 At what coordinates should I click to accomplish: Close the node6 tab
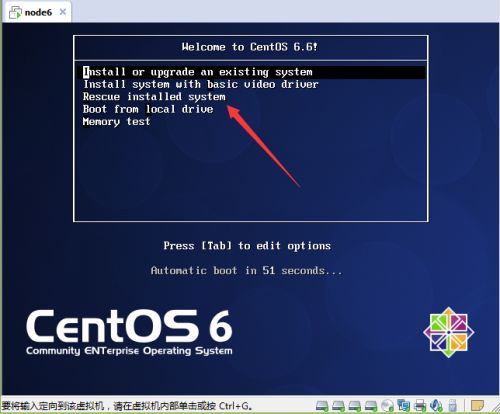pos(62,12)
